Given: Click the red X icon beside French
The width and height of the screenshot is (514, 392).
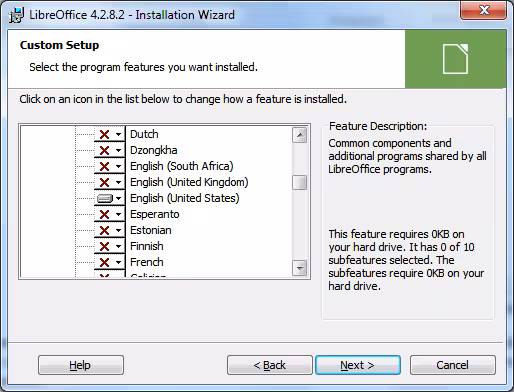Looking at the screenshot, I should tap(104, 262).
